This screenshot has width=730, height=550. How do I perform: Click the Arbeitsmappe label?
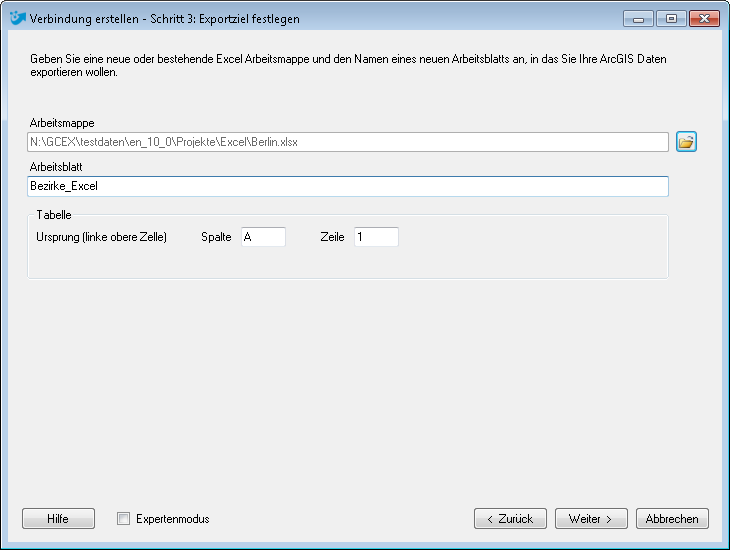[62, 123]
